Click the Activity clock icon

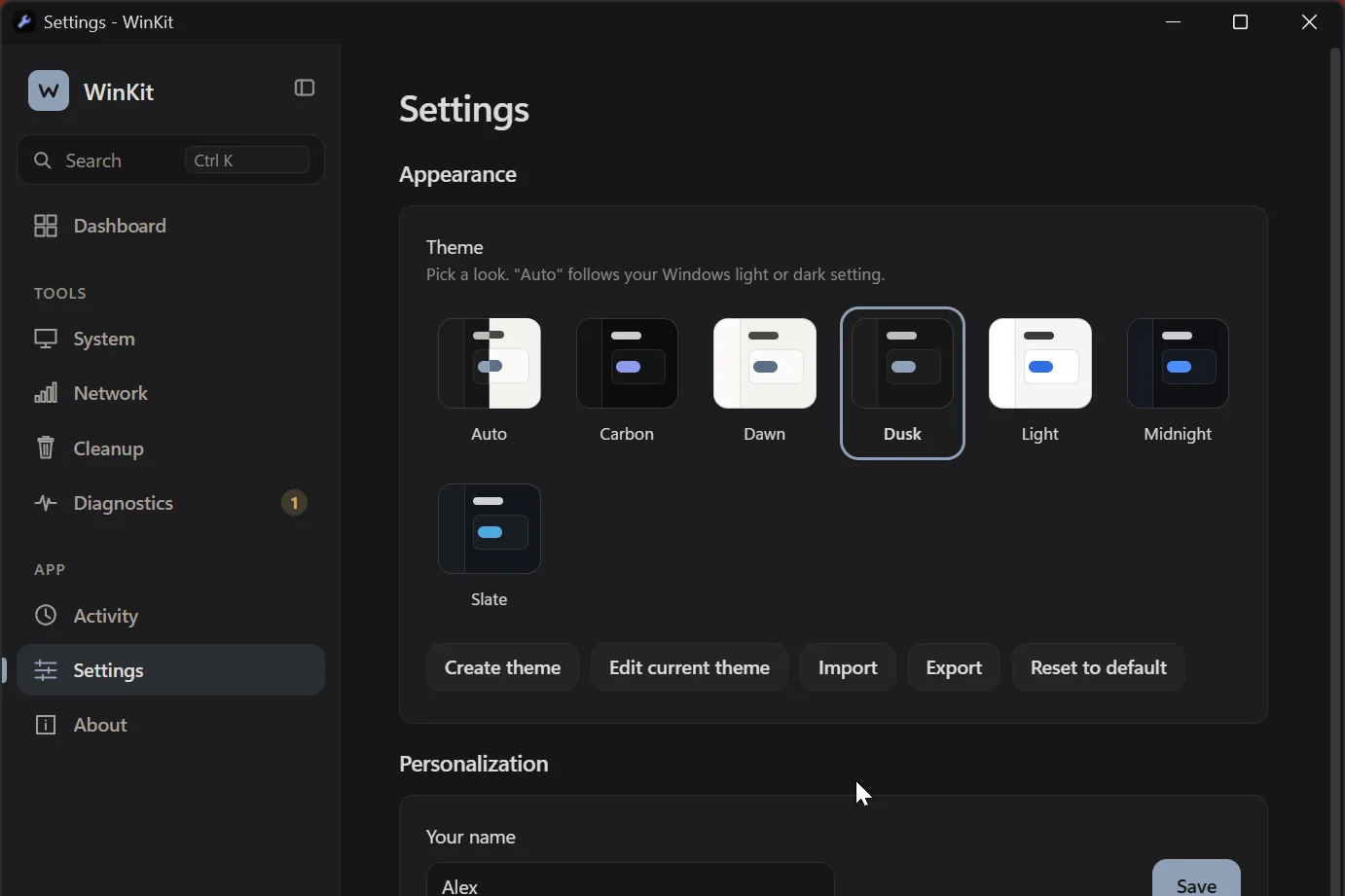(x=46, y=616)
